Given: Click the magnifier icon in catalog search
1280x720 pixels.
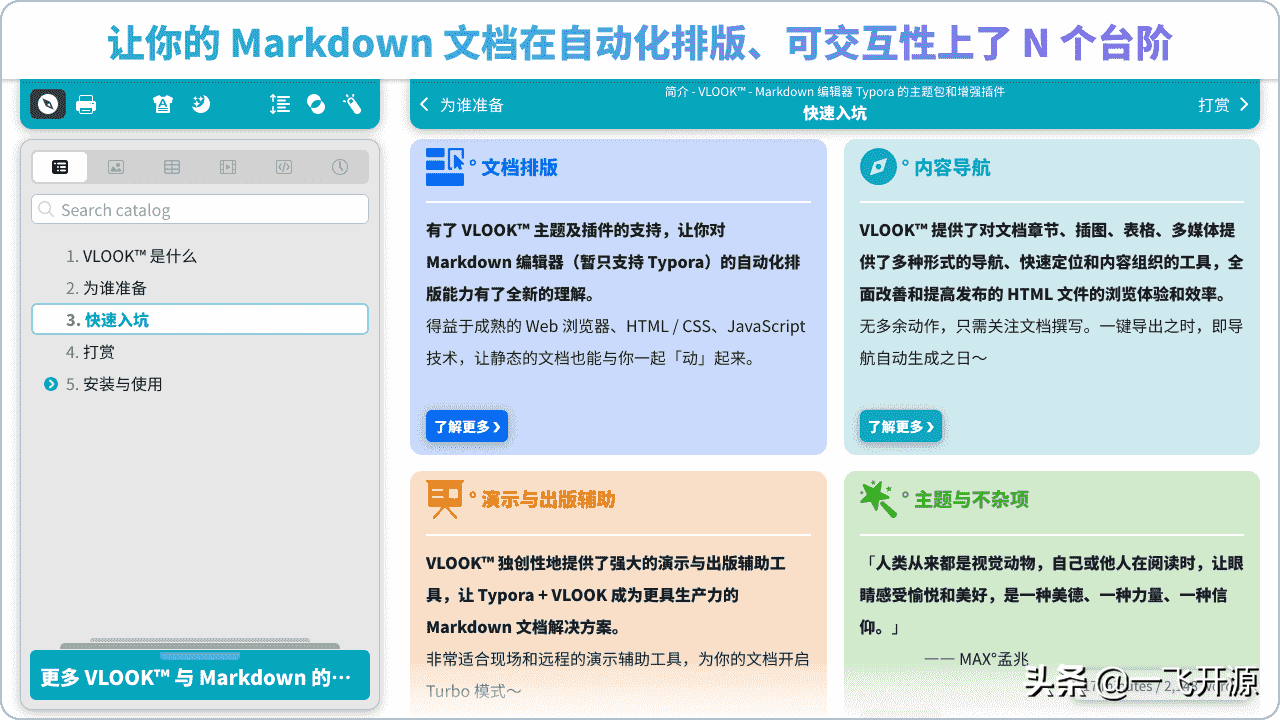Looking at the screenshot, I should (47, 209).
